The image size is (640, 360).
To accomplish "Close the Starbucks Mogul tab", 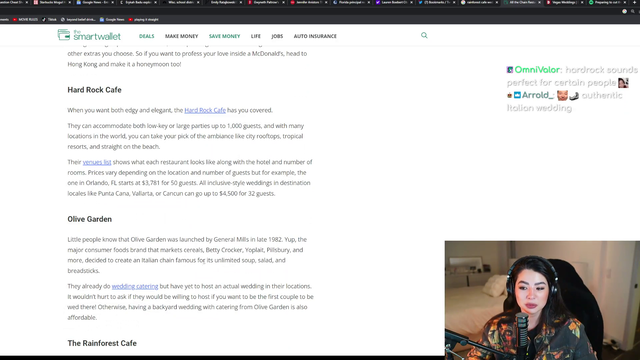I will coord(70,2).
